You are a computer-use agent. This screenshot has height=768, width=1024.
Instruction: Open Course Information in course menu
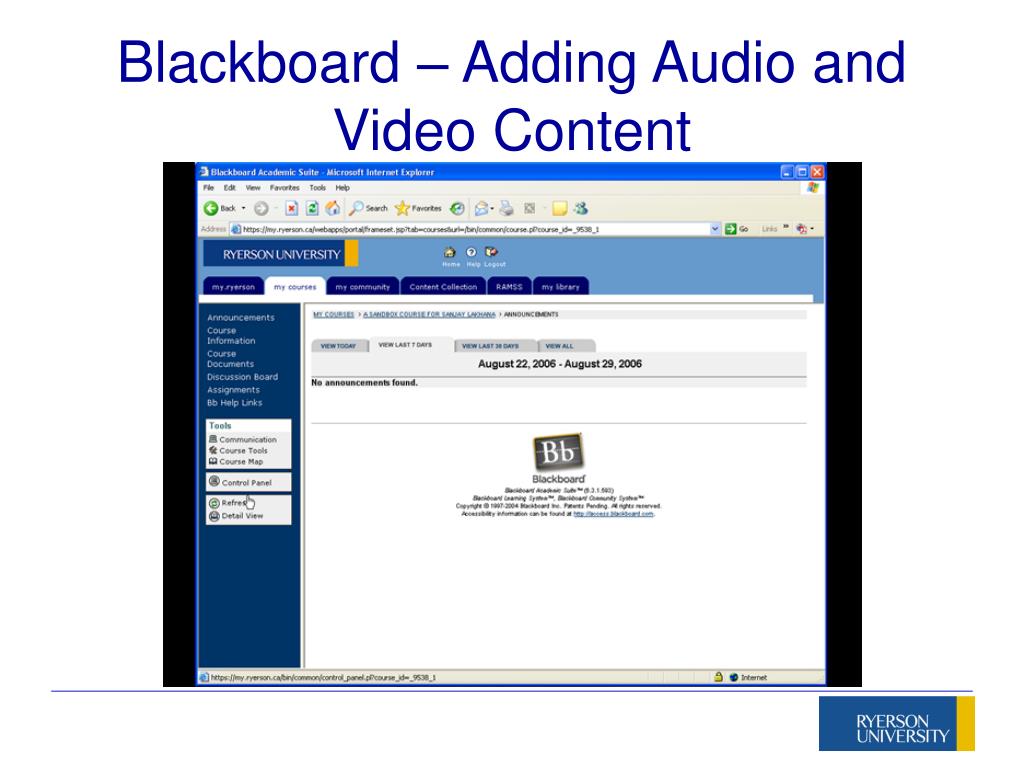point(231,336)
